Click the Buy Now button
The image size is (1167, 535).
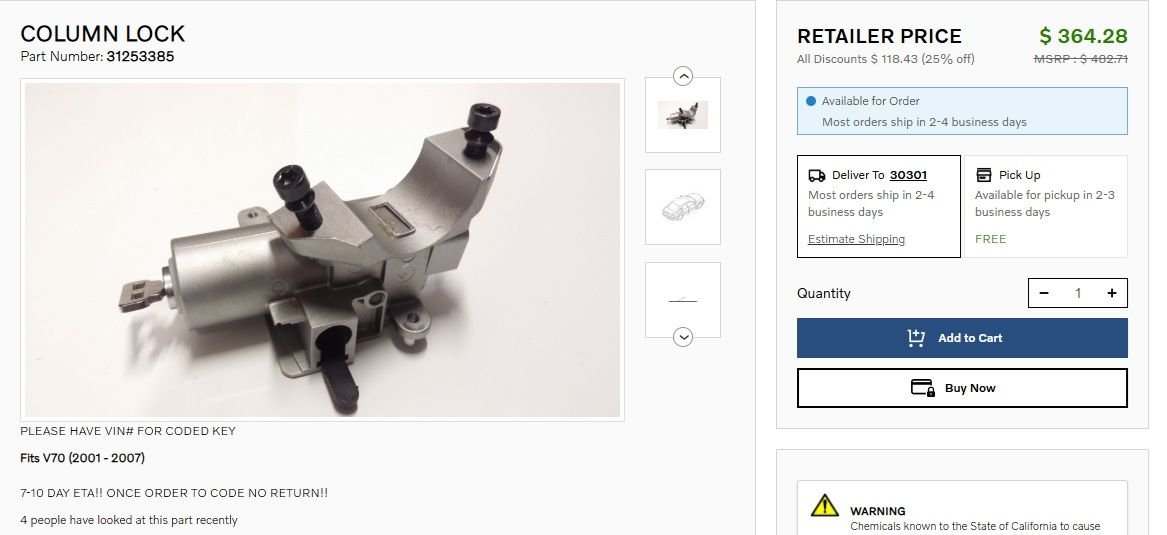point(962,388)
